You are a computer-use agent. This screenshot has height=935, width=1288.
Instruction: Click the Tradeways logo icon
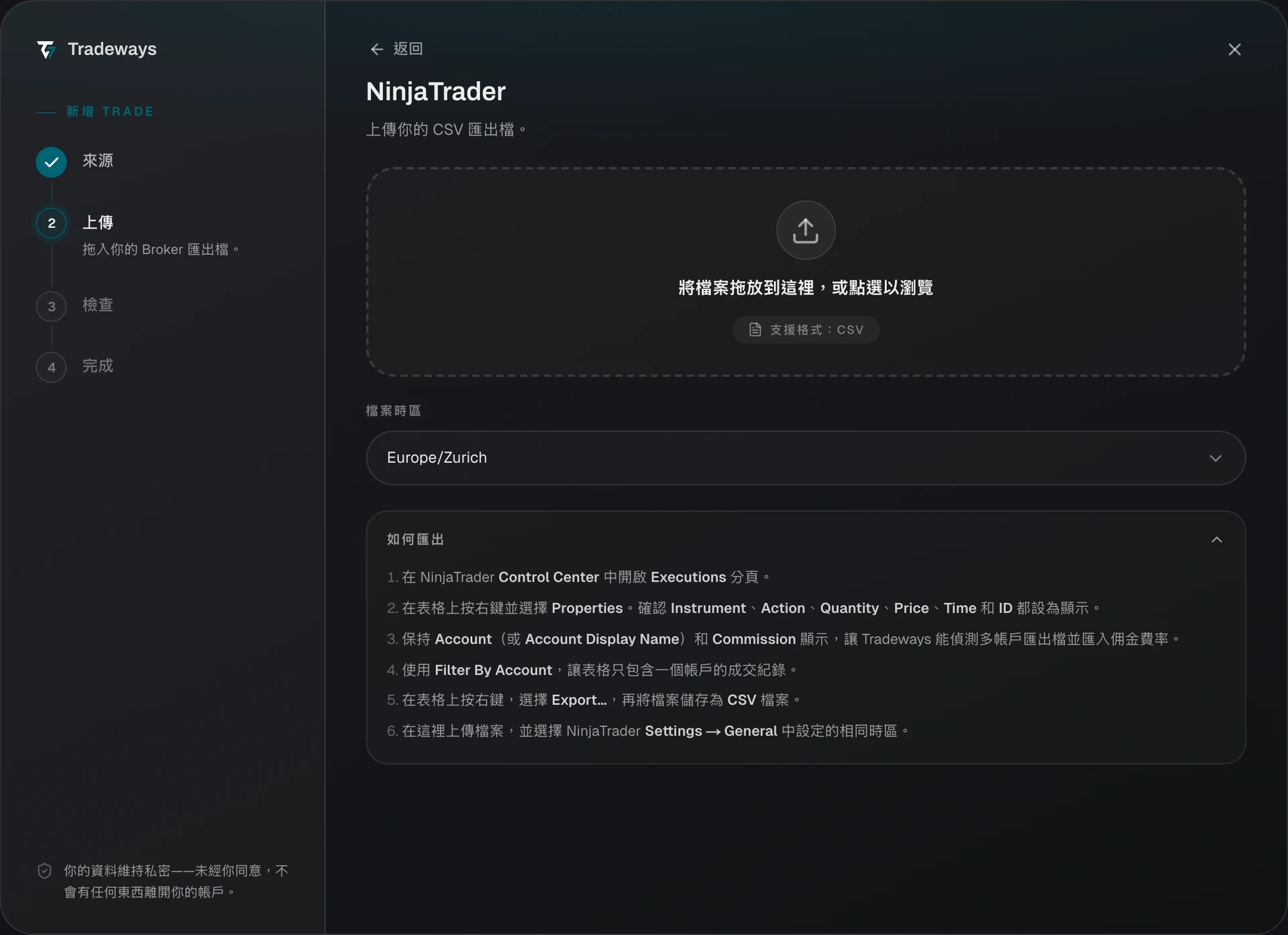tap(46, 50)
